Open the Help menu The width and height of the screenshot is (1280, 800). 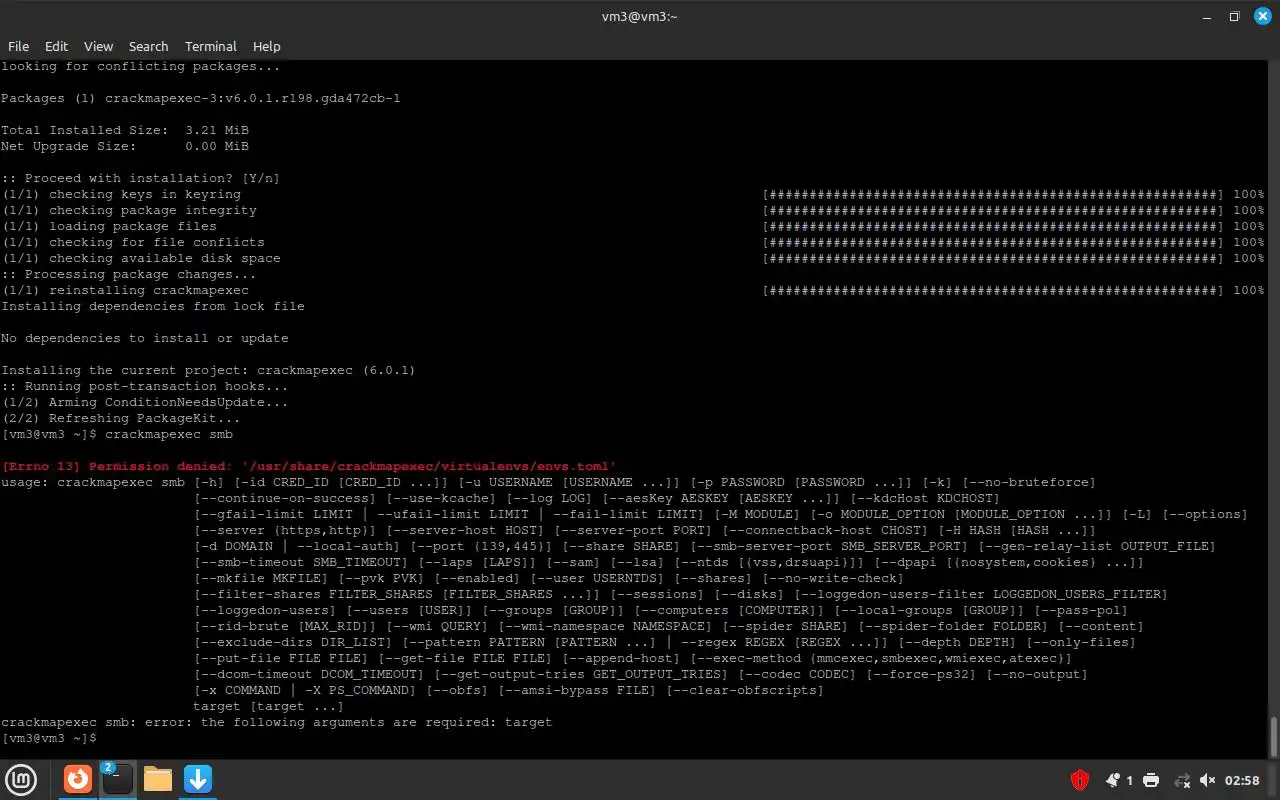pyautogui.click(x=266, y=46)
